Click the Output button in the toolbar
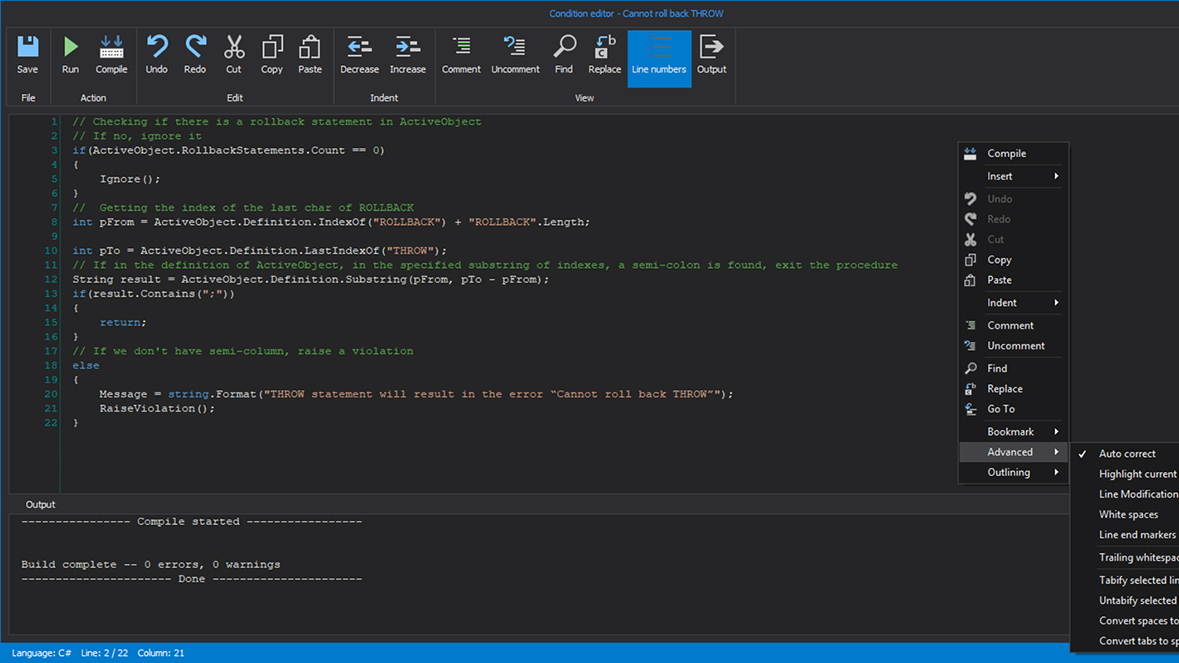This screenshot has height=663, width=1179. pos(711,54)
